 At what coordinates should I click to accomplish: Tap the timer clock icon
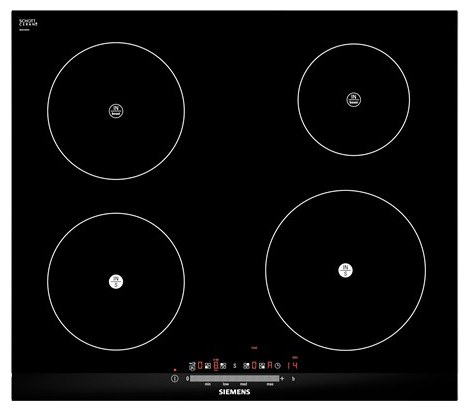pos(278,366)
